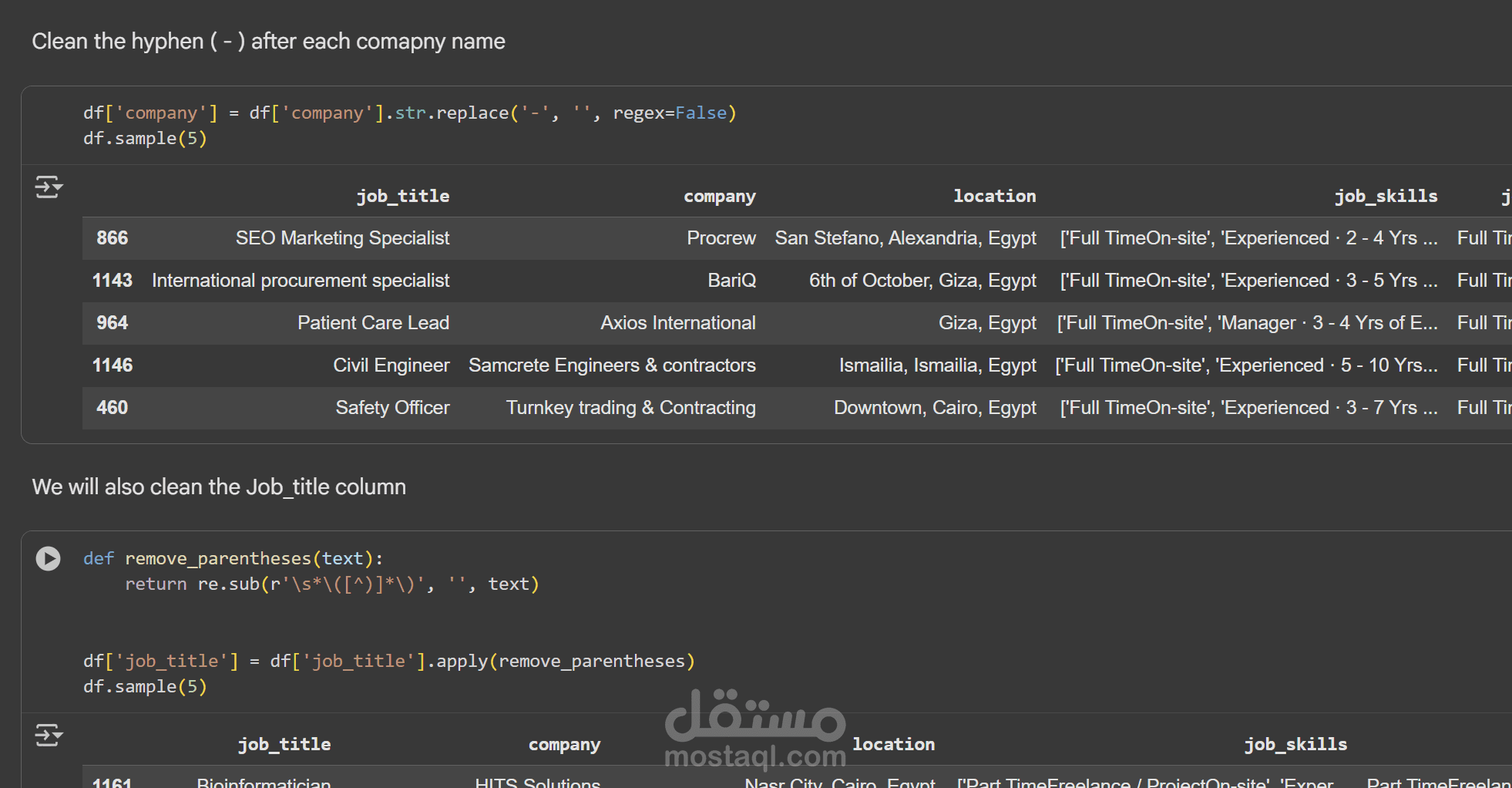This screenshot has height=788, width=1512.
Task: Click the job_title header in first table
Action: 402,196
